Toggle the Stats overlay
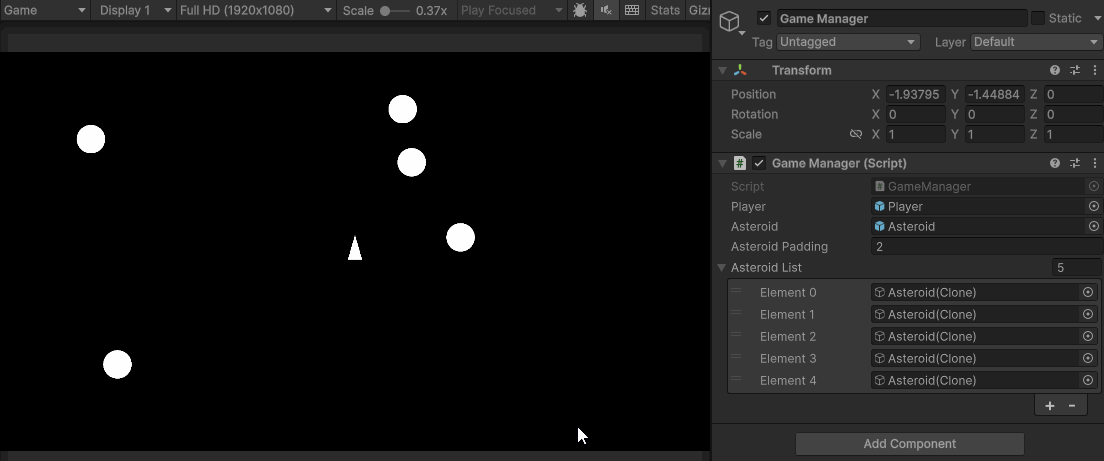The image size is (1104, 461). point(665,10)
